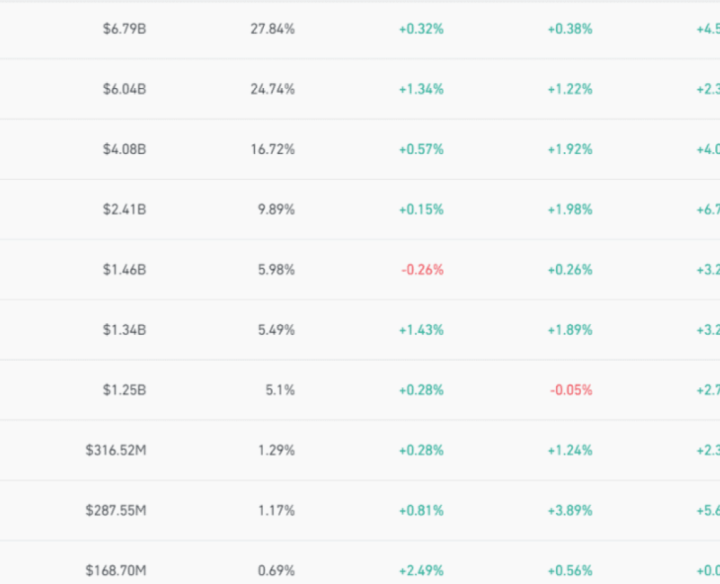Click the 24.74% share cell
This screenshot has width=720, height=584.
click(272, 89)
